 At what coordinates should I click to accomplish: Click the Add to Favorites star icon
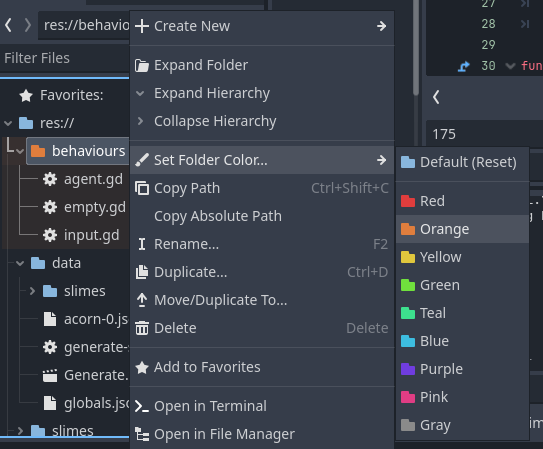pos(142,367)
